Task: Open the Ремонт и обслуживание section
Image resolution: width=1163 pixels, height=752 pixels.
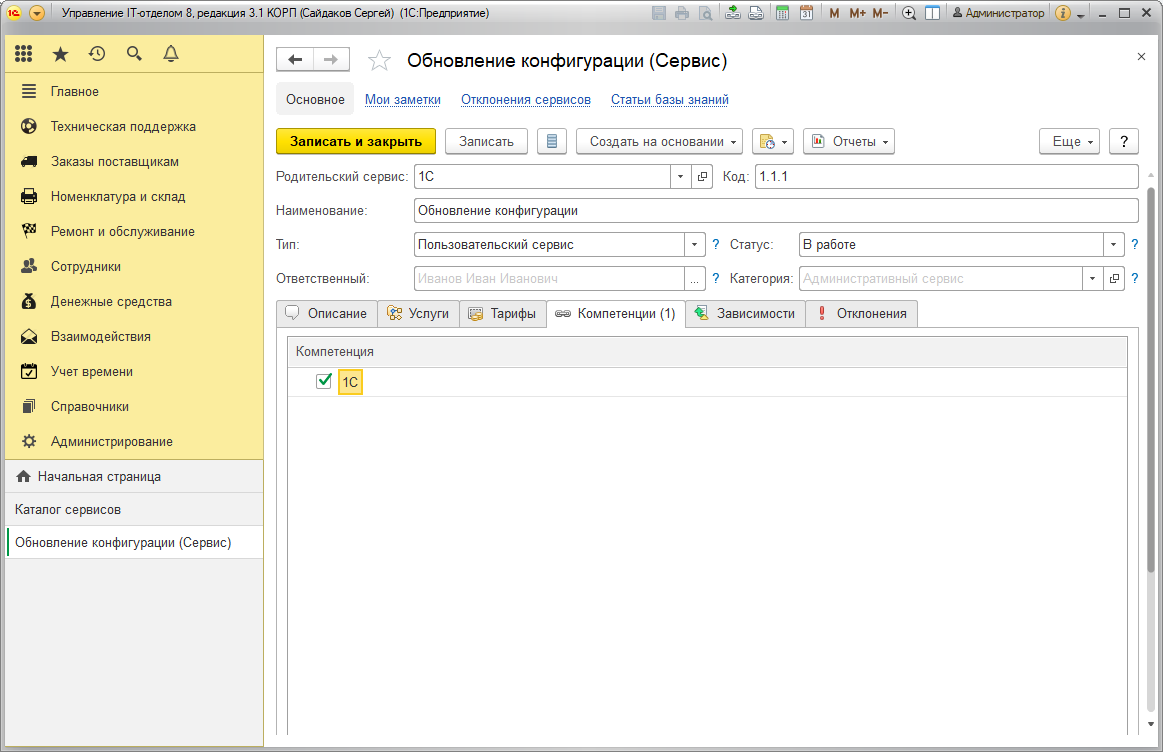Action: 134,231
